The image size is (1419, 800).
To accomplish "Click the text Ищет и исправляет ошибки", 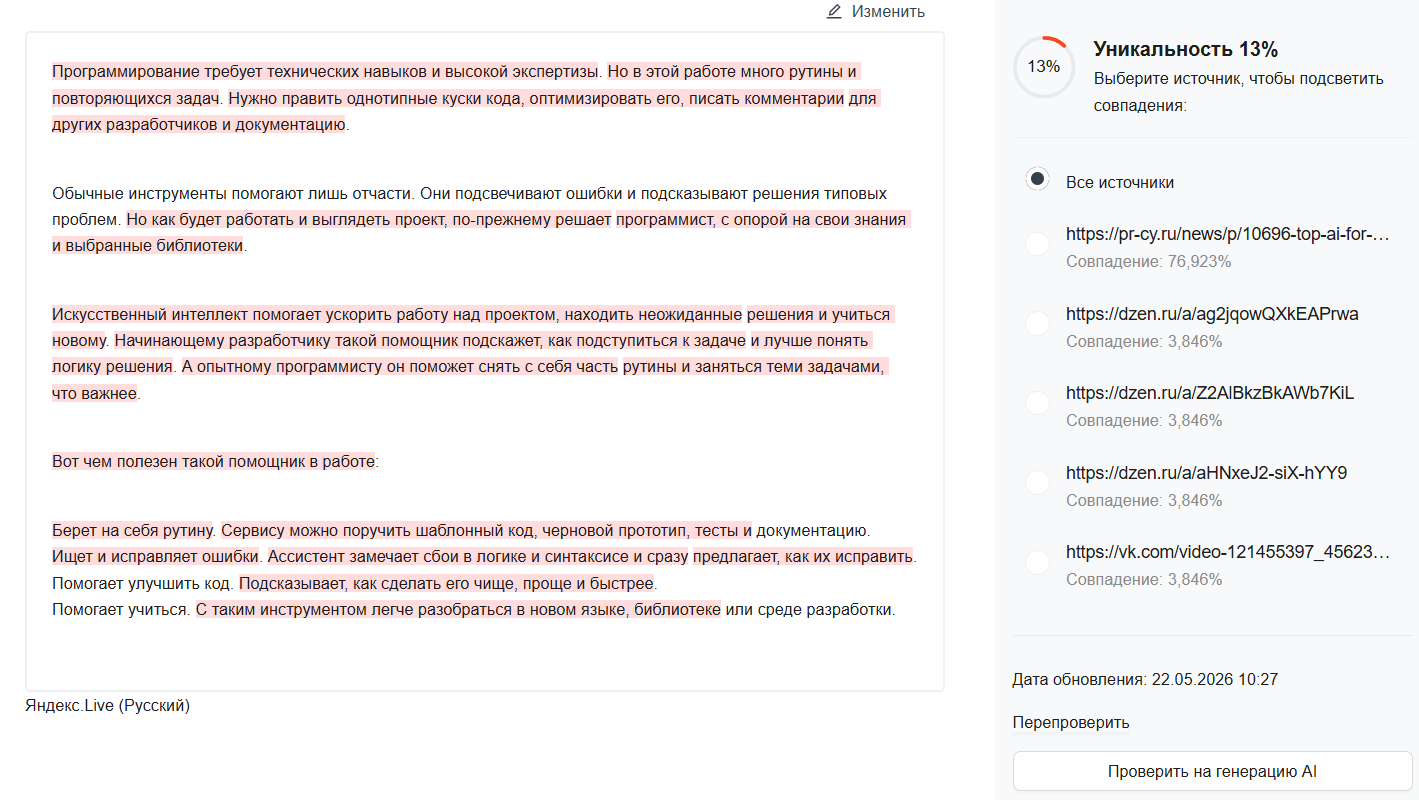I will click(x=157, y=556).
